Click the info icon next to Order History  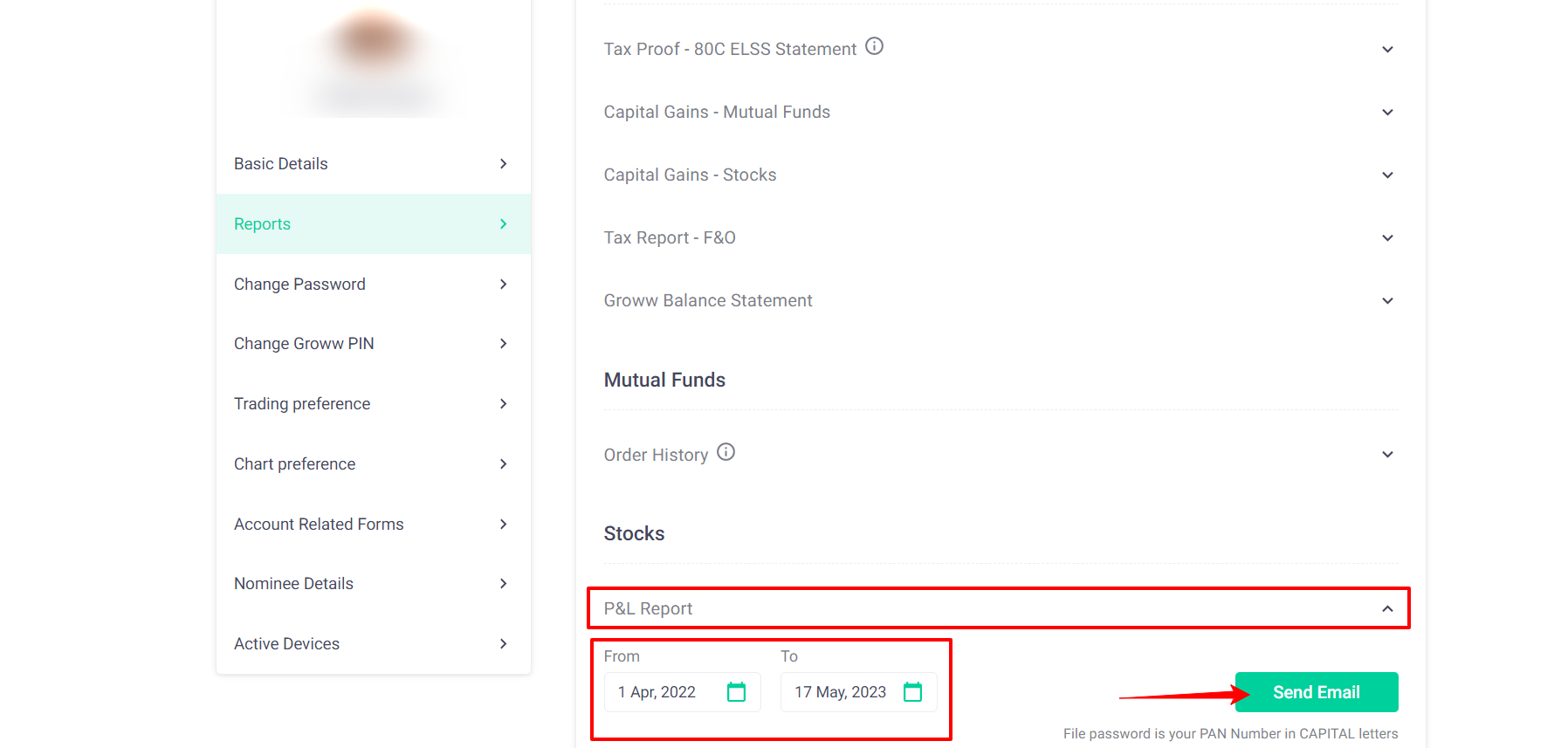[x=726, y=452]
